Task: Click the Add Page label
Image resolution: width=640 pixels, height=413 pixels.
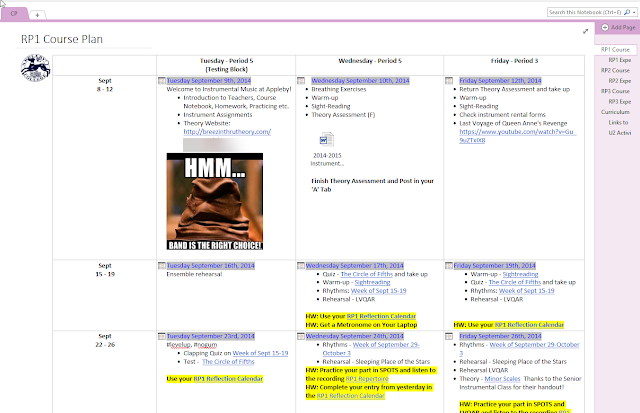Action: [623, 27]
